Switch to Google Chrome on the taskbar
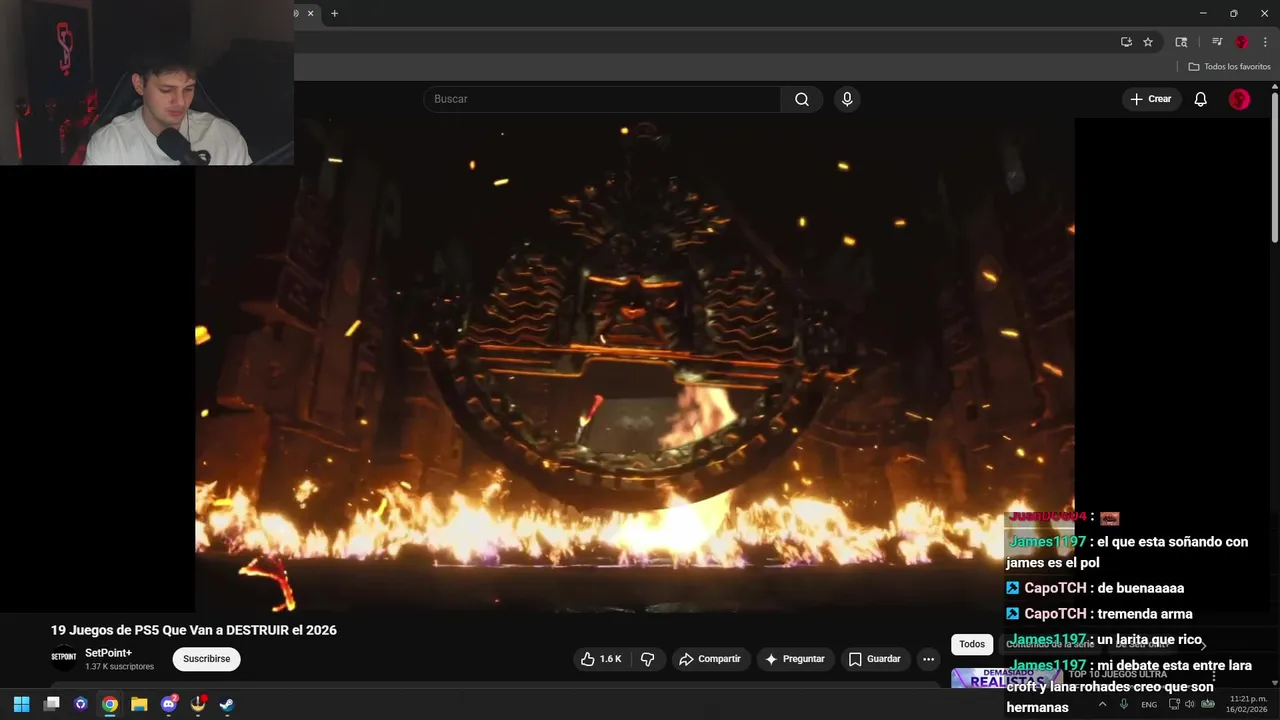 [x=110, y=704]
